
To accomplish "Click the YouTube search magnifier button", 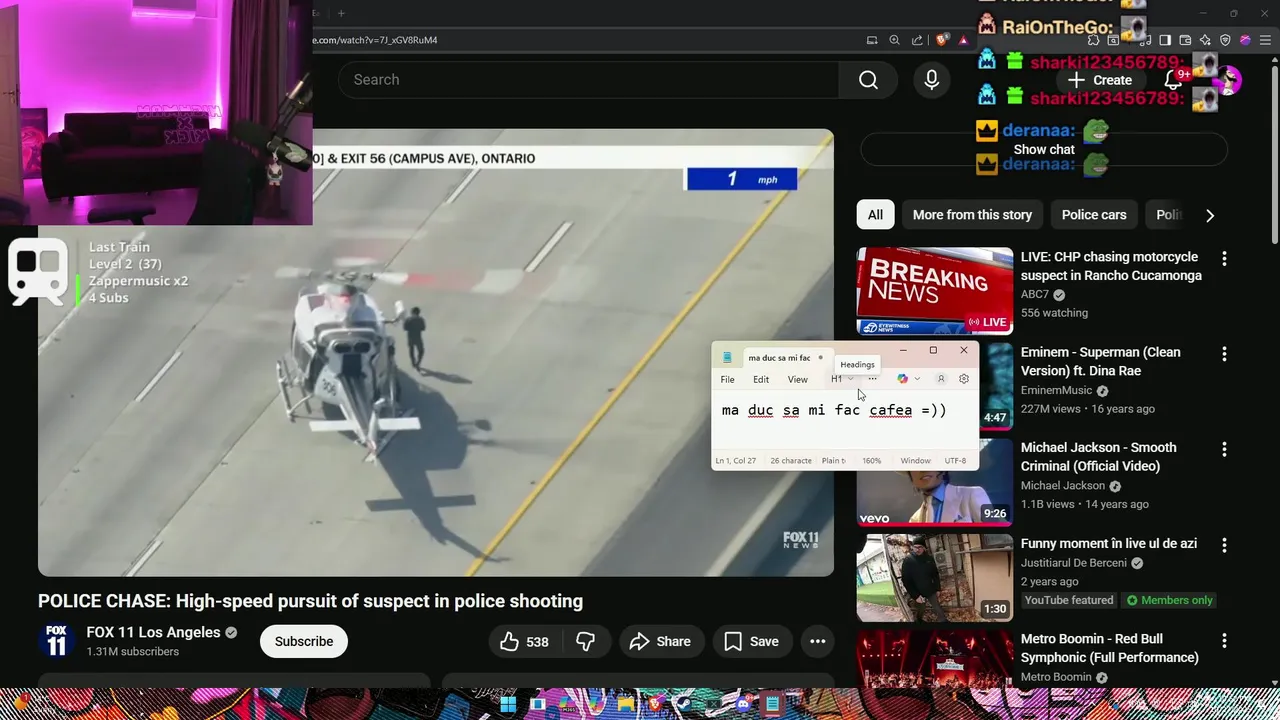I will tap(868, 80).
